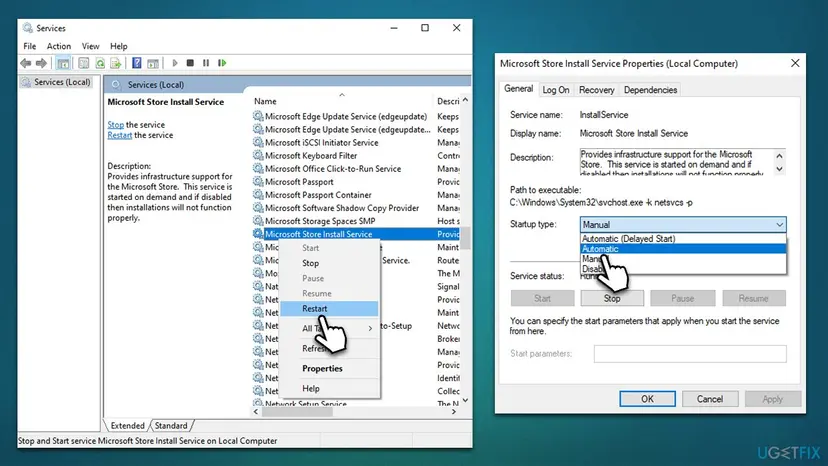The width and height of the screenshot is (828, 466).
Task: Switch to the Standard tab at bottom
Action: pos(171,425)
